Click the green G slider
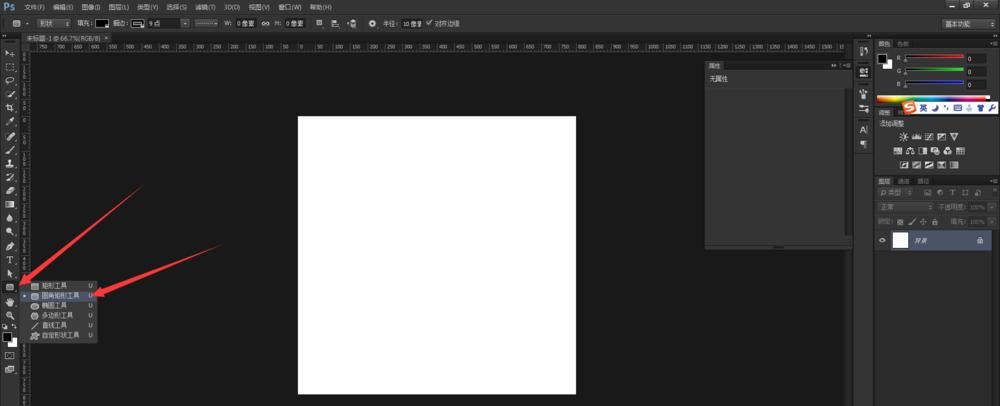The image size is (1000, 406). (x=934, y=70)
